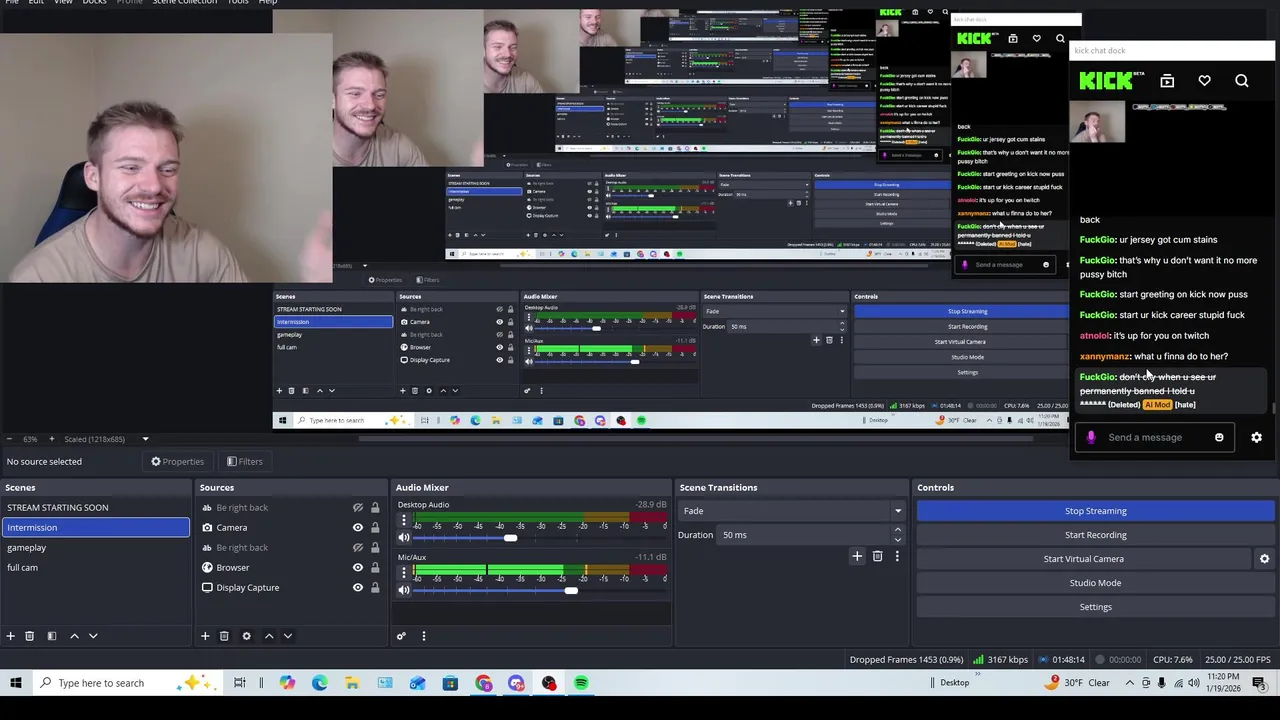Click the Mic/Aux volume slider handle

pyautogui.click(x=570, y=590)
